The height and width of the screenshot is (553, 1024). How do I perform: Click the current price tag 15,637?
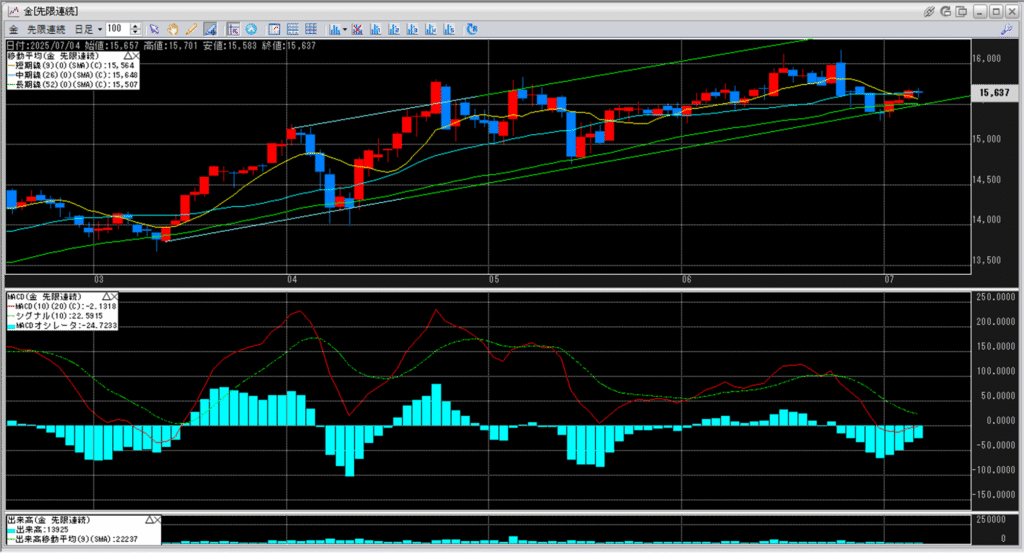point(995,93)
